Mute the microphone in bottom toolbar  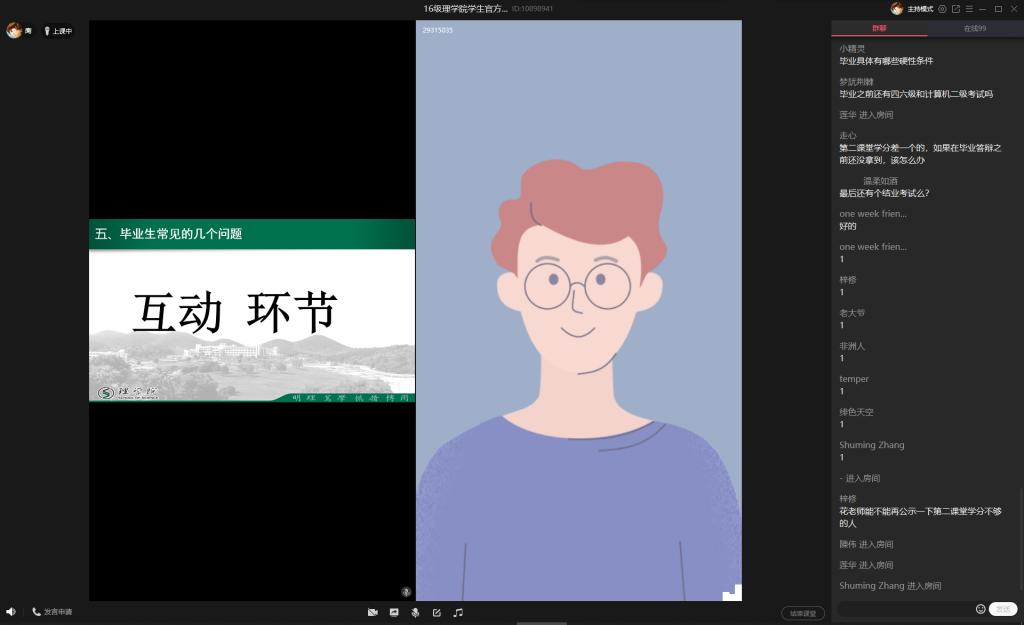tap(415, 612)
